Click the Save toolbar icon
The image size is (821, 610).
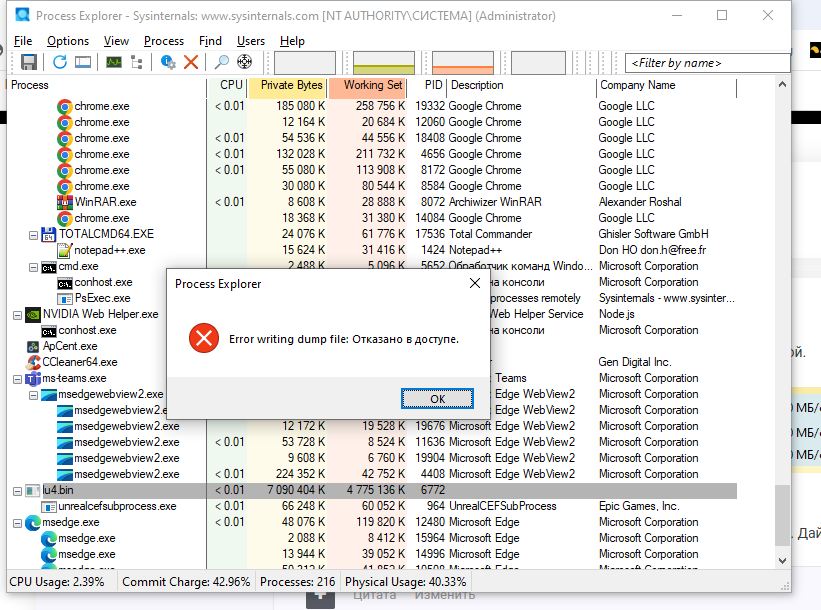click(29, 62)
